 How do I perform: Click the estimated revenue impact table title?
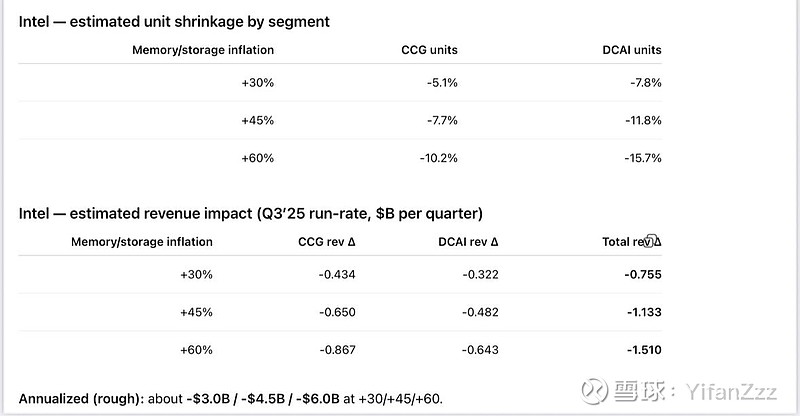point(249,212)
